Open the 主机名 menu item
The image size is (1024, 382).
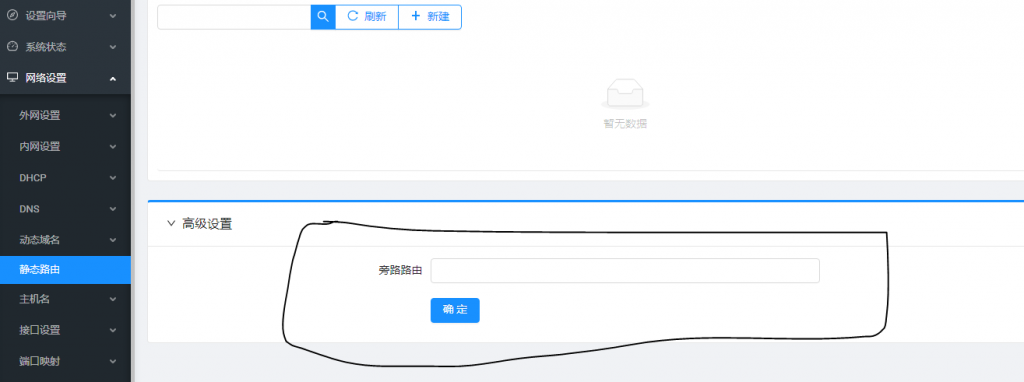(65, 299)
